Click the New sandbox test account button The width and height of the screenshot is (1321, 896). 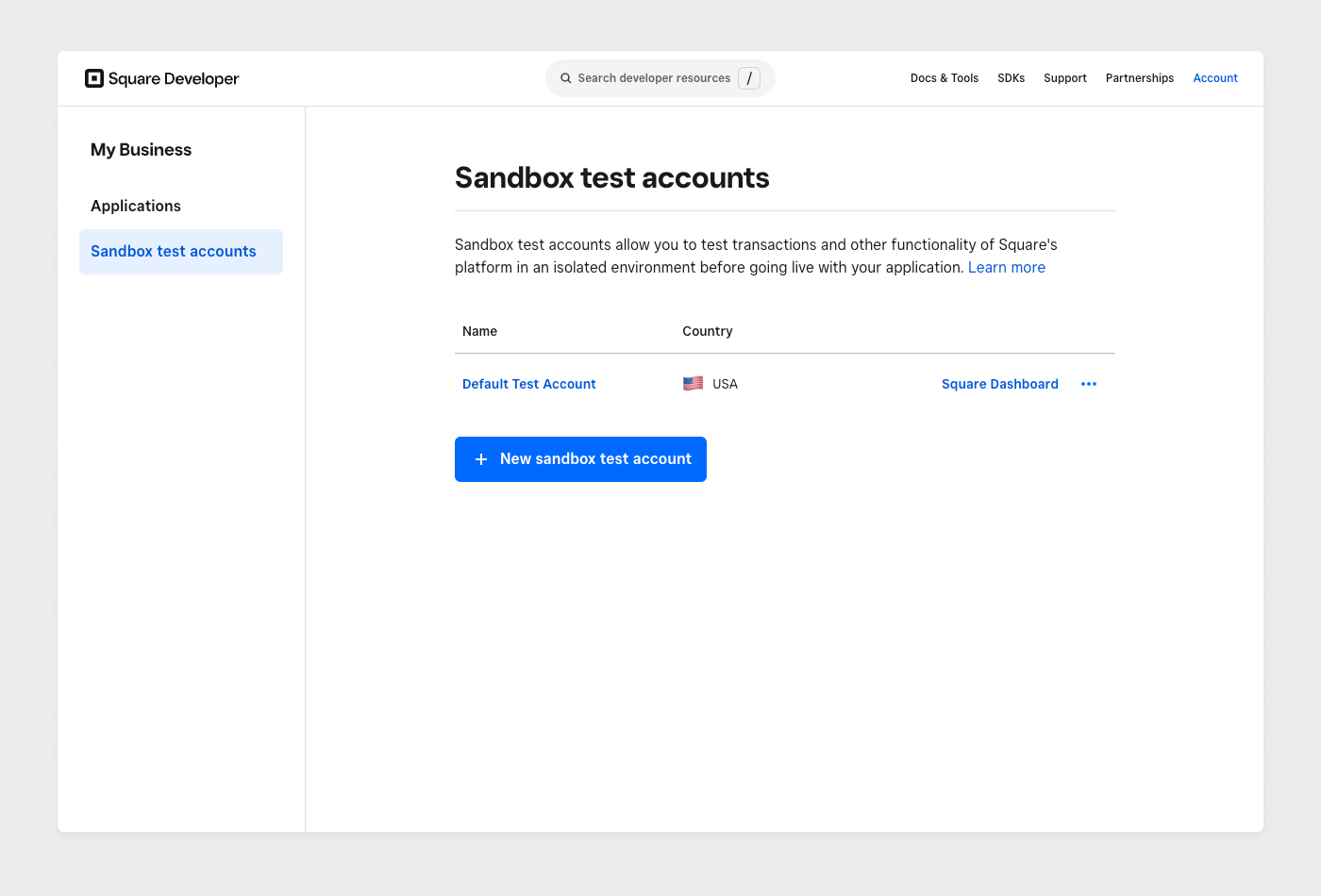pos(580,459)
